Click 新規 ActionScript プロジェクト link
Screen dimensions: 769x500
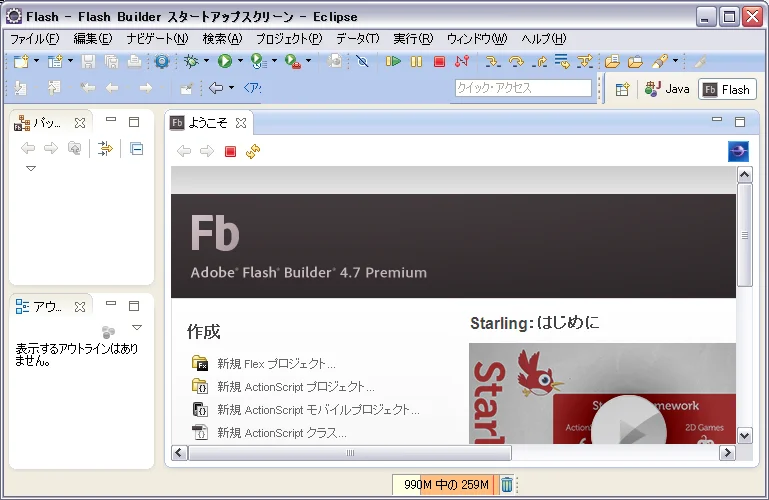[296, 387]
